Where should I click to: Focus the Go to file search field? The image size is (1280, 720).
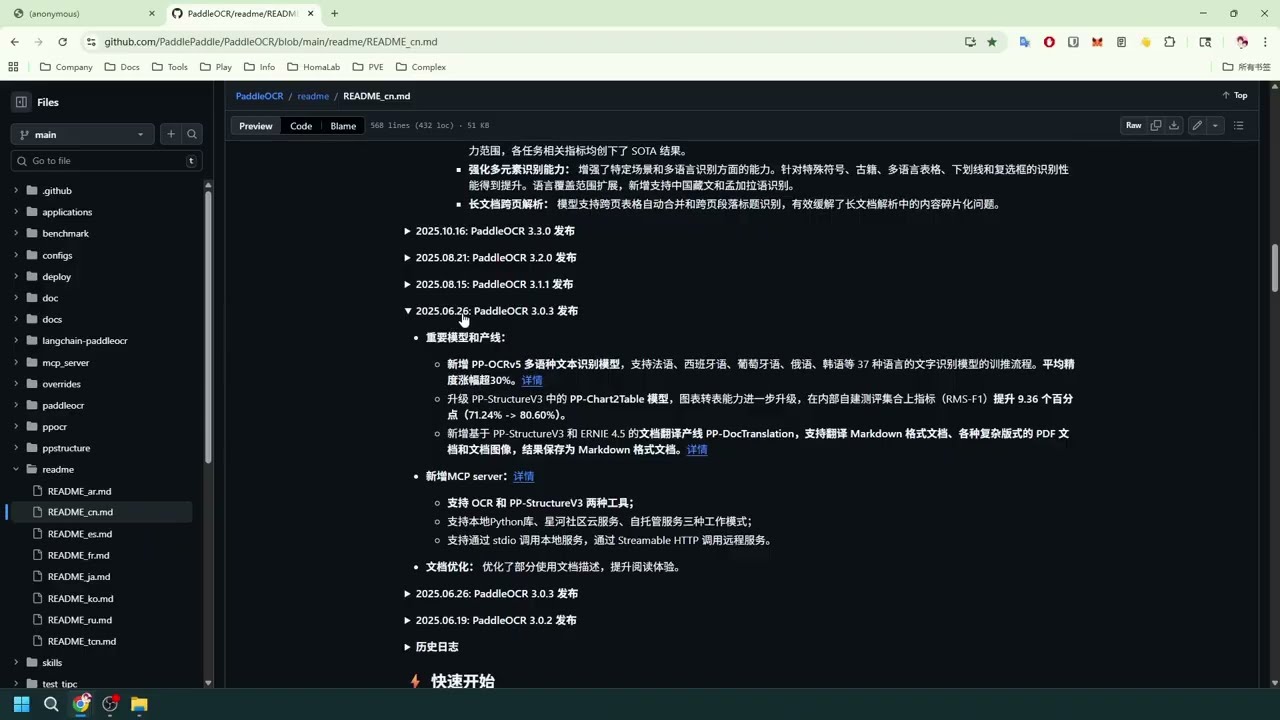point(106,161)
